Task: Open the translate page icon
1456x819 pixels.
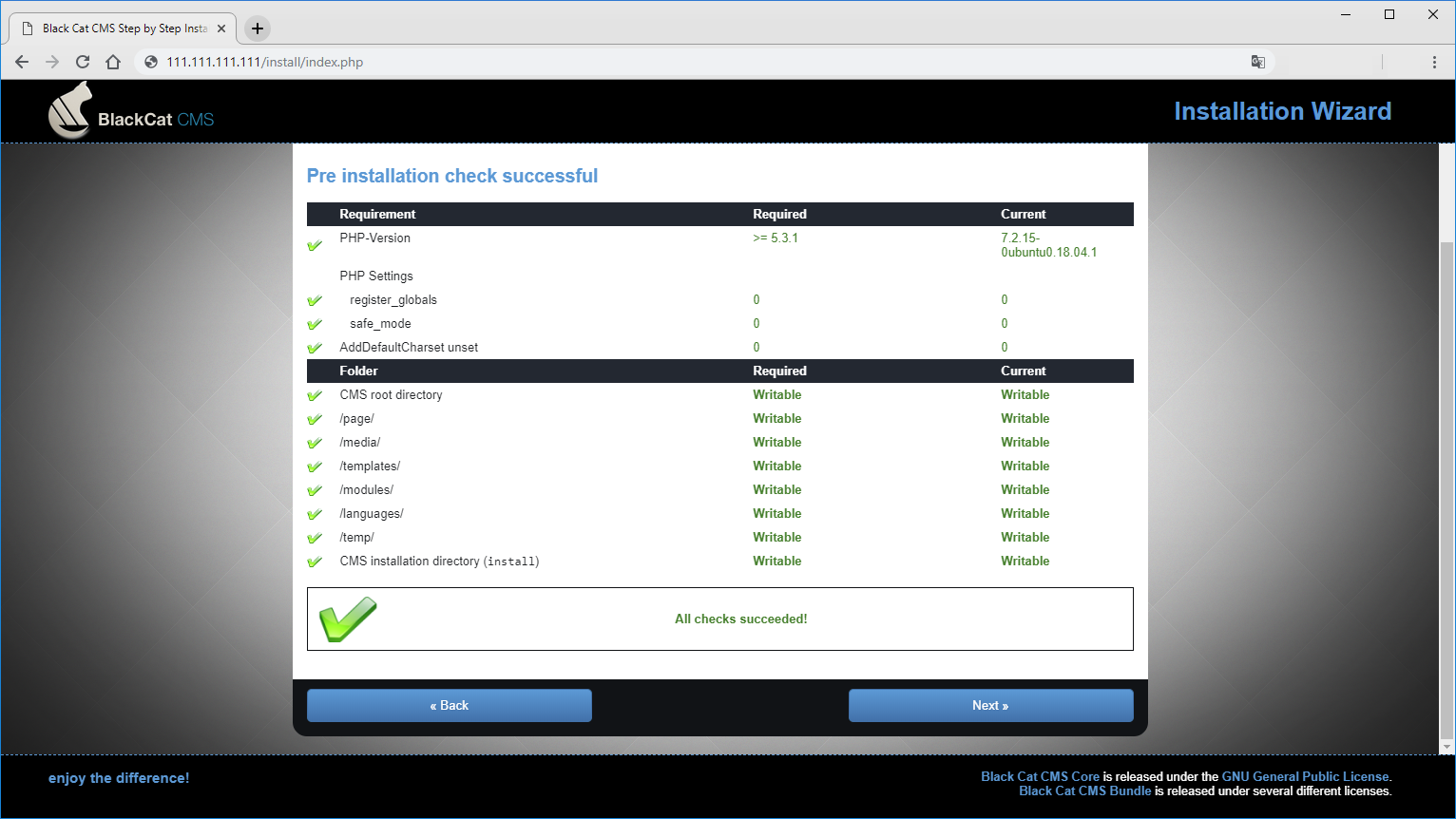Action: pyautogui.click(x=1257, y=62)
